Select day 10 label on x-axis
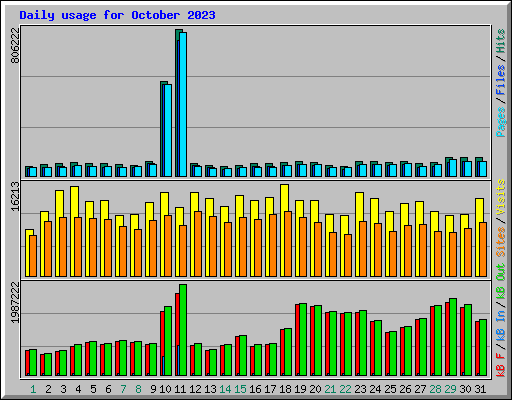The height and width of the screenshot is (400, 512). coord(165,389)
